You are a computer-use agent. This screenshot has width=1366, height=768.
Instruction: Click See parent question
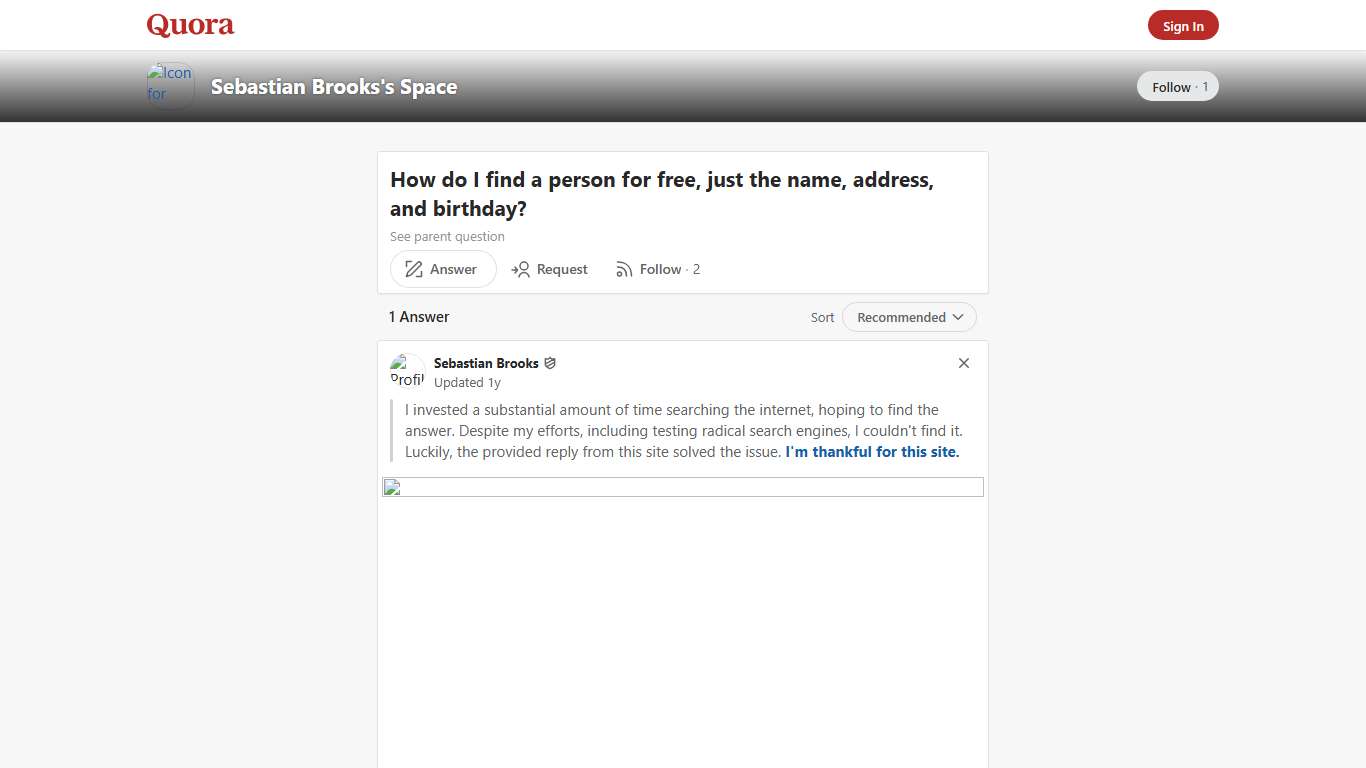point(447,236)
